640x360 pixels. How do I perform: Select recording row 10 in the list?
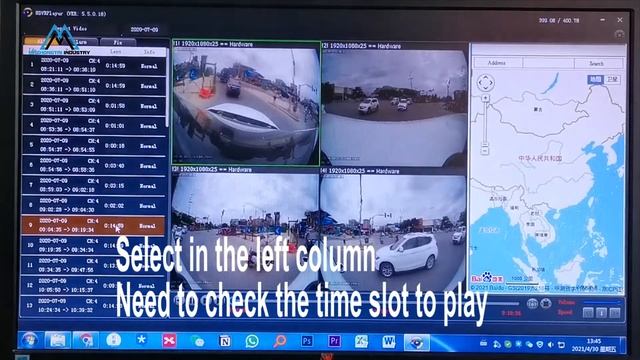tap(93, 245)
